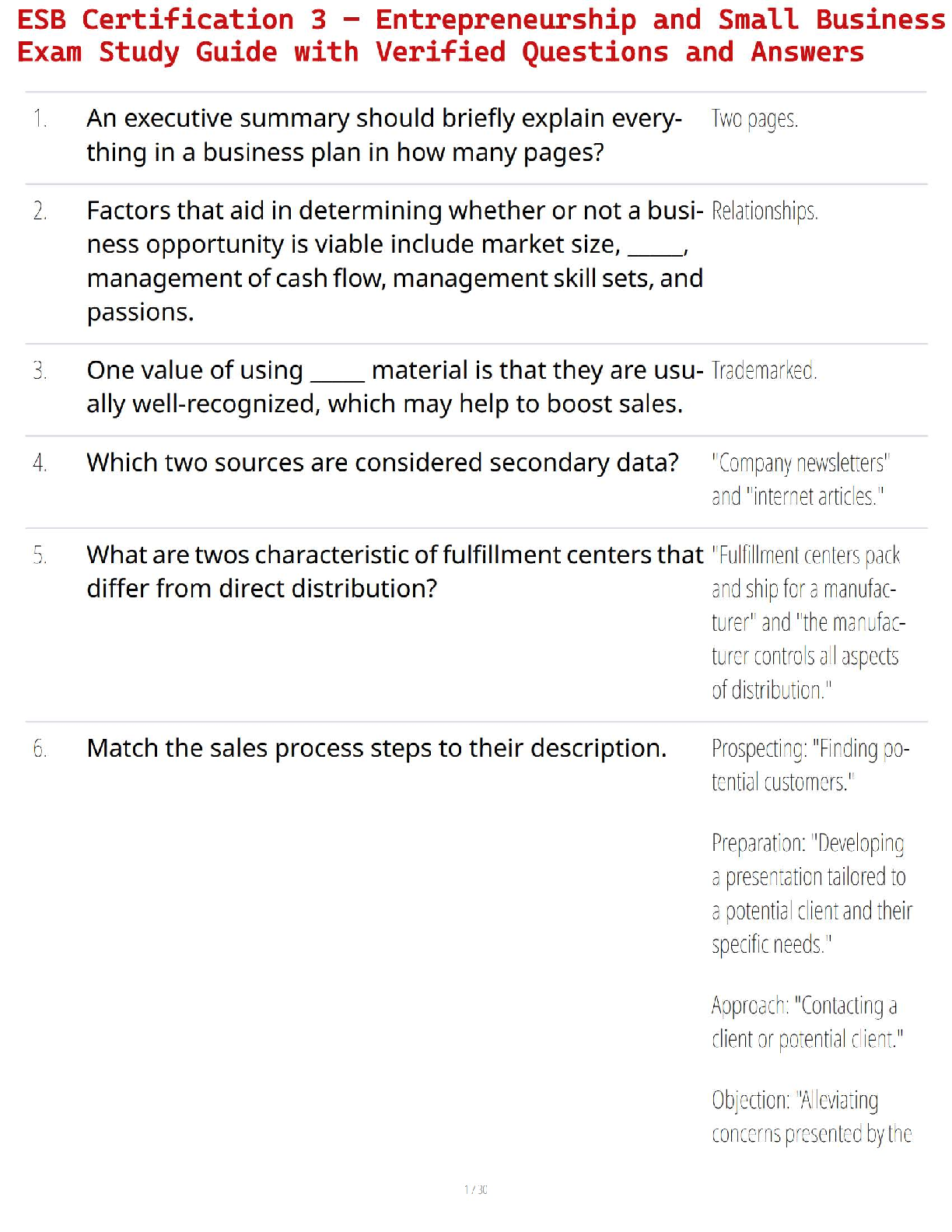Viewport: 952px width, 1232px height.
Task: Click the Prospecting description answer
Action: pos(810,765)
